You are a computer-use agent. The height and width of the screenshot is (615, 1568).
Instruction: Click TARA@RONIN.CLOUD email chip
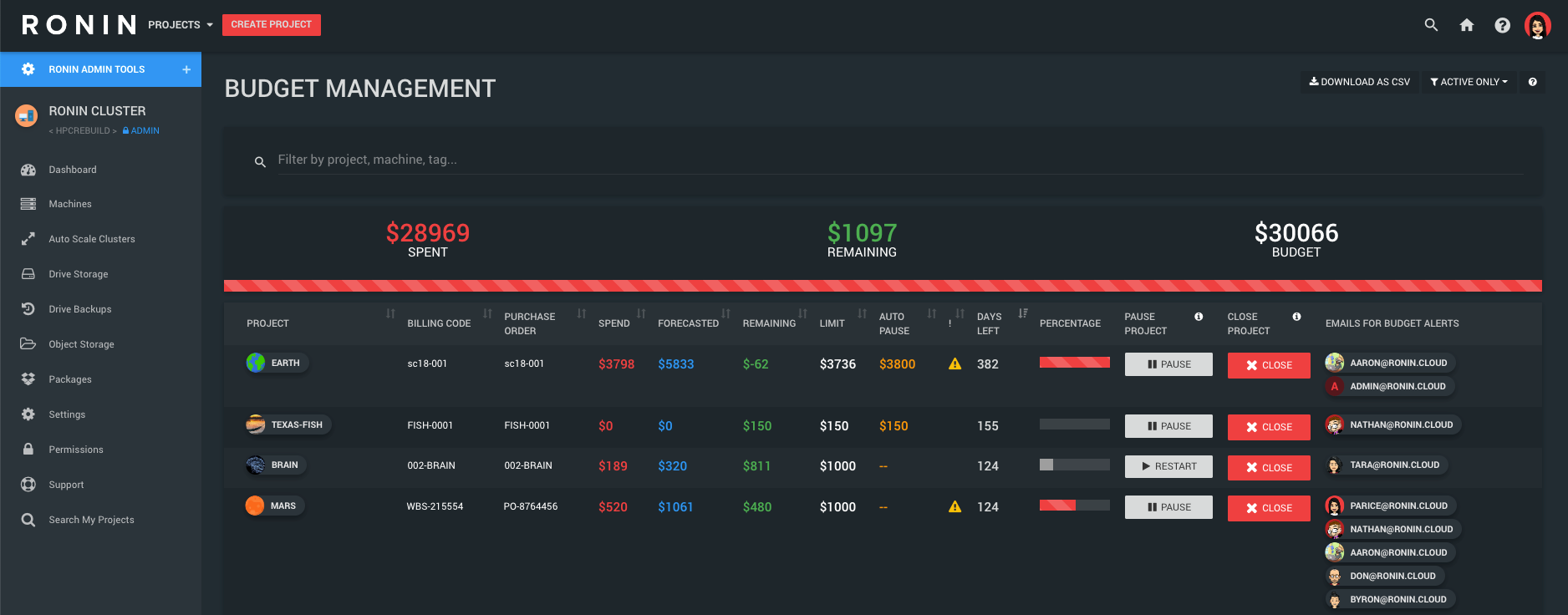pos(1386,465)
